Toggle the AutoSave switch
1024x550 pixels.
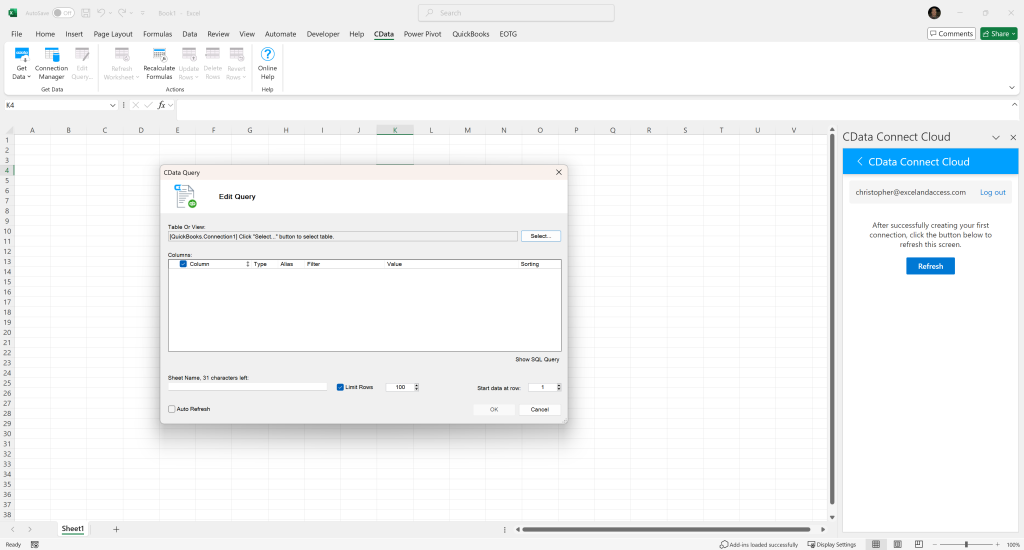63,13
